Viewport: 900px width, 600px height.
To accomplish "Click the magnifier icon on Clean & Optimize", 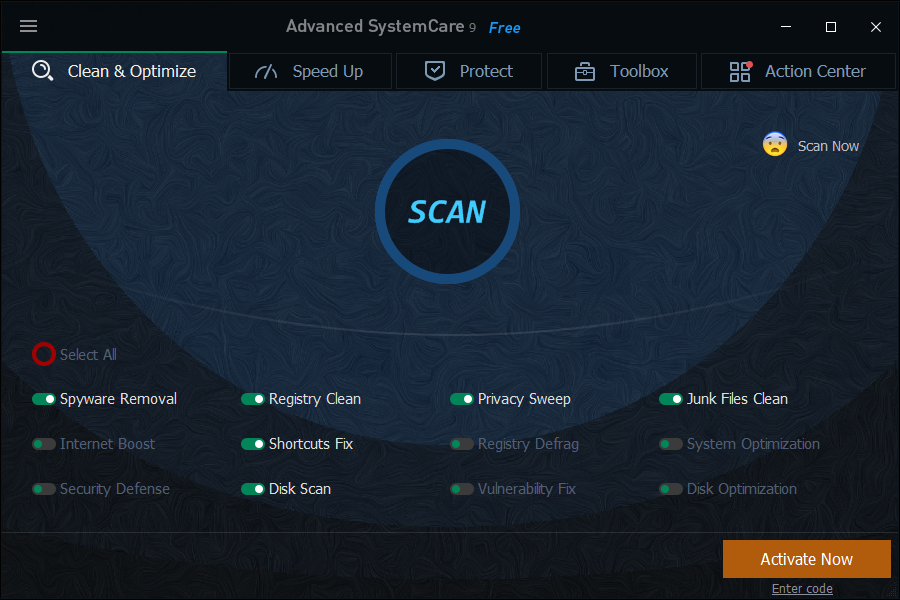I will [42, 71].
